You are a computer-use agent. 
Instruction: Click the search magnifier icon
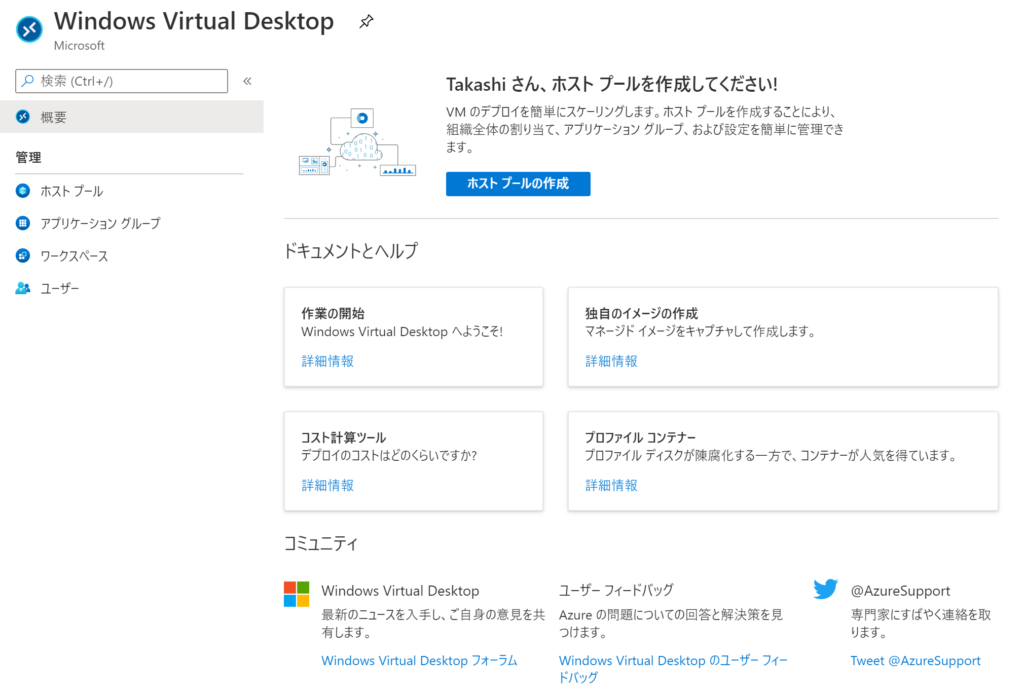coord(27,81)
